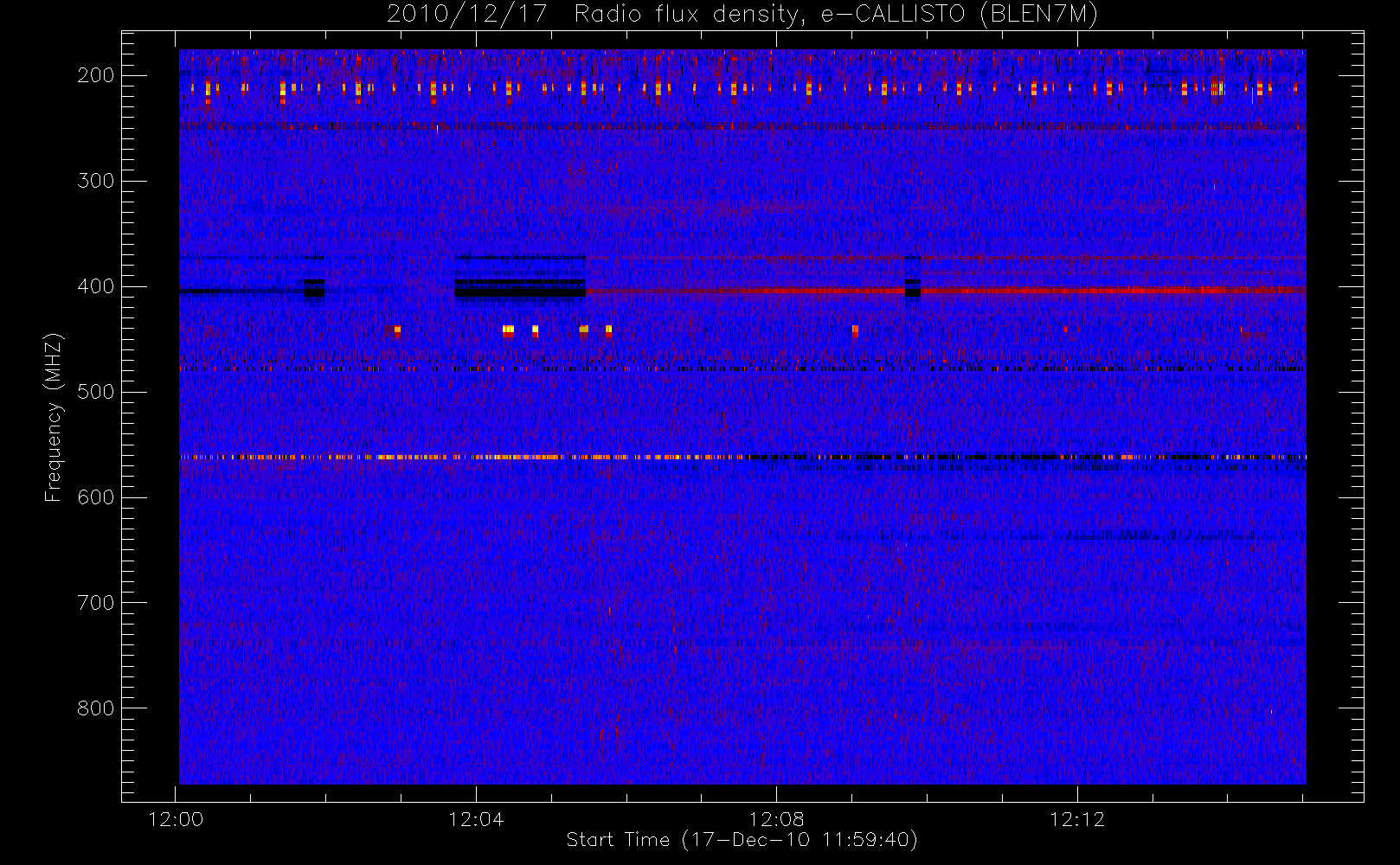Click the 12:04 time axis label

477,818
